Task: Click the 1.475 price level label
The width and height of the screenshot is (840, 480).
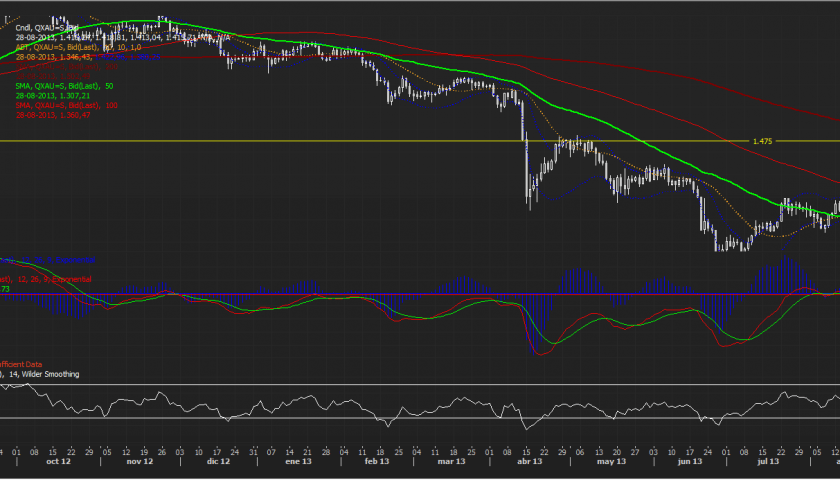Action: 761,141
